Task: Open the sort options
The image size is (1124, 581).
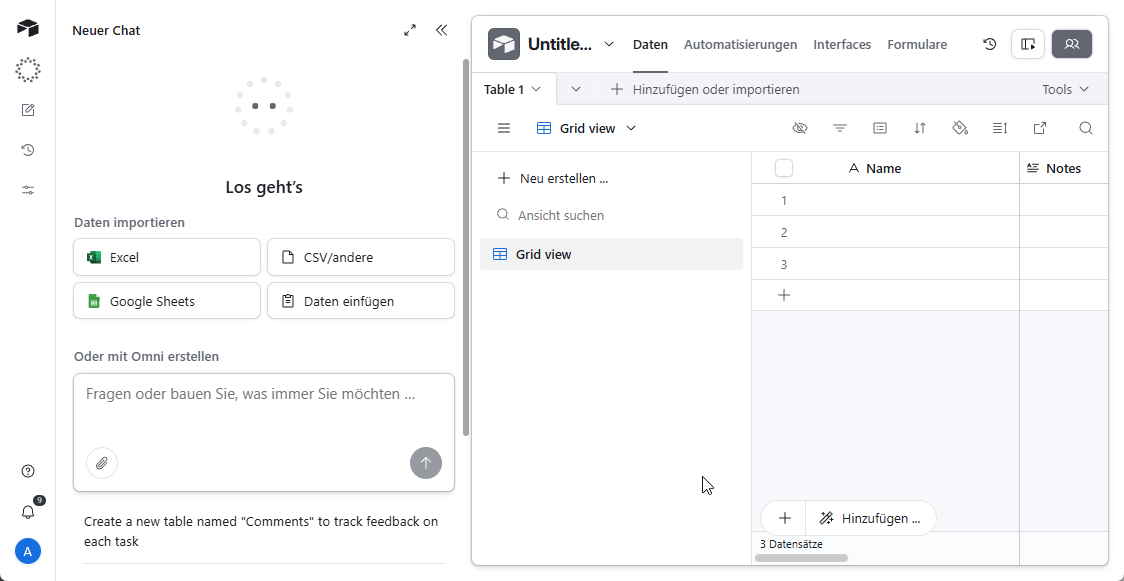Action: (x=920, y=128)
